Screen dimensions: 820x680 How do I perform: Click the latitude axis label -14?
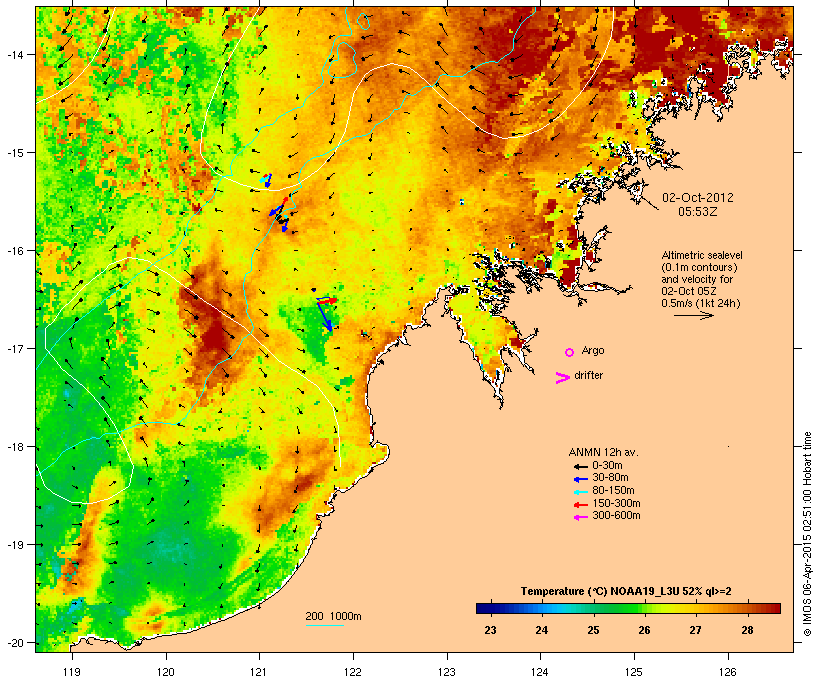point(14,54)
